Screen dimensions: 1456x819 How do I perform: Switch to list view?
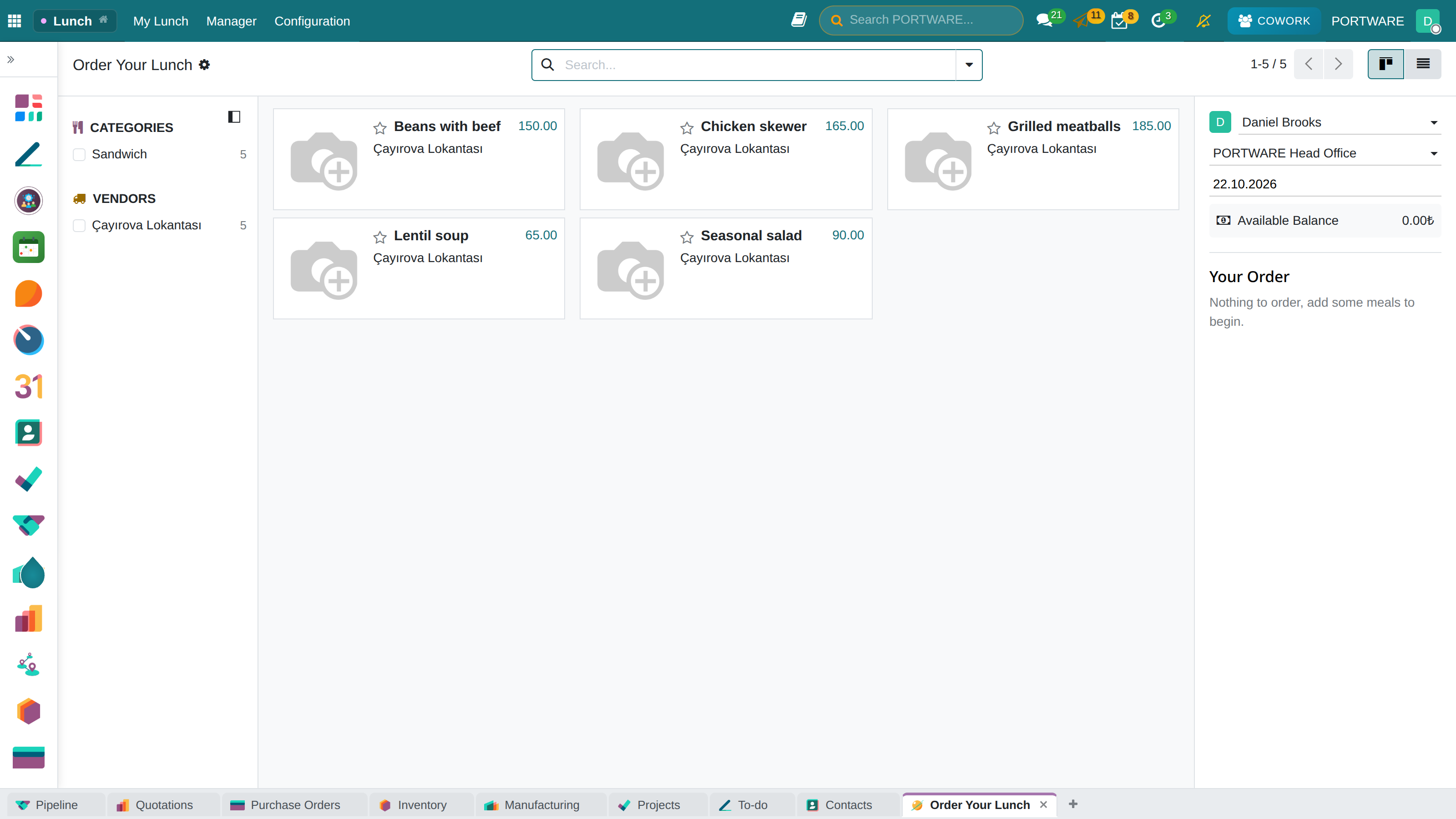coord(1423,64)
